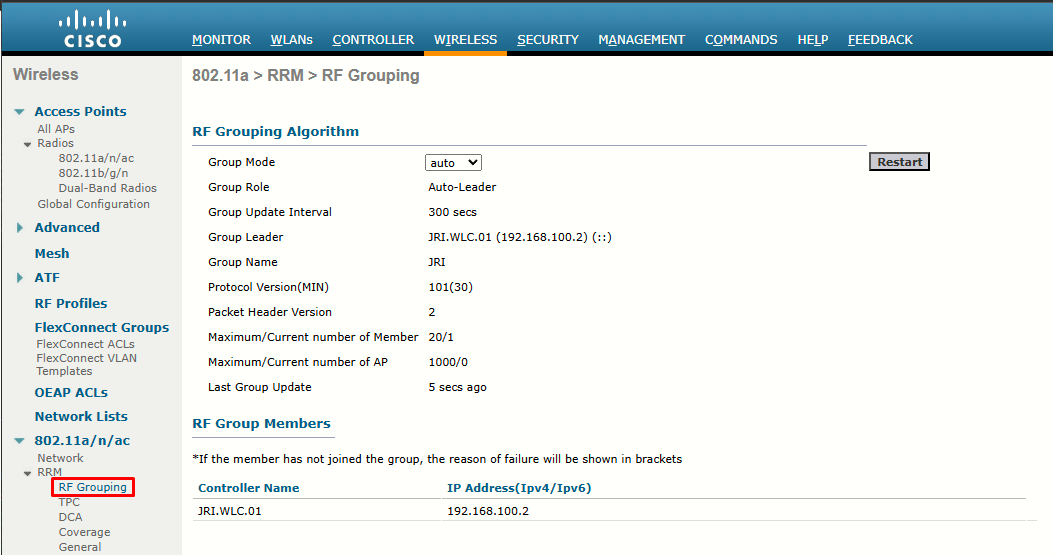Open Dual-Band Radios link
This screenshot has height=555, width=1053.
[107, 188]
